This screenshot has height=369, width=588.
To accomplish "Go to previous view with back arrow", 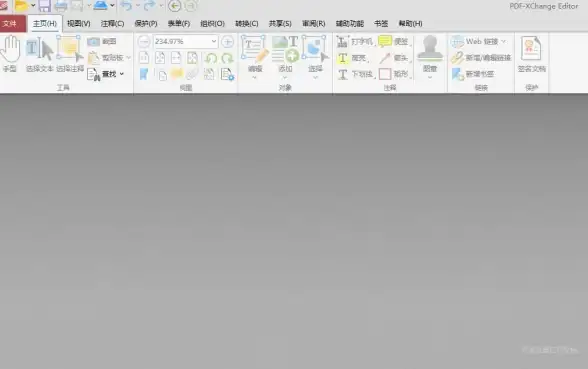I will [x=174, y=6].
